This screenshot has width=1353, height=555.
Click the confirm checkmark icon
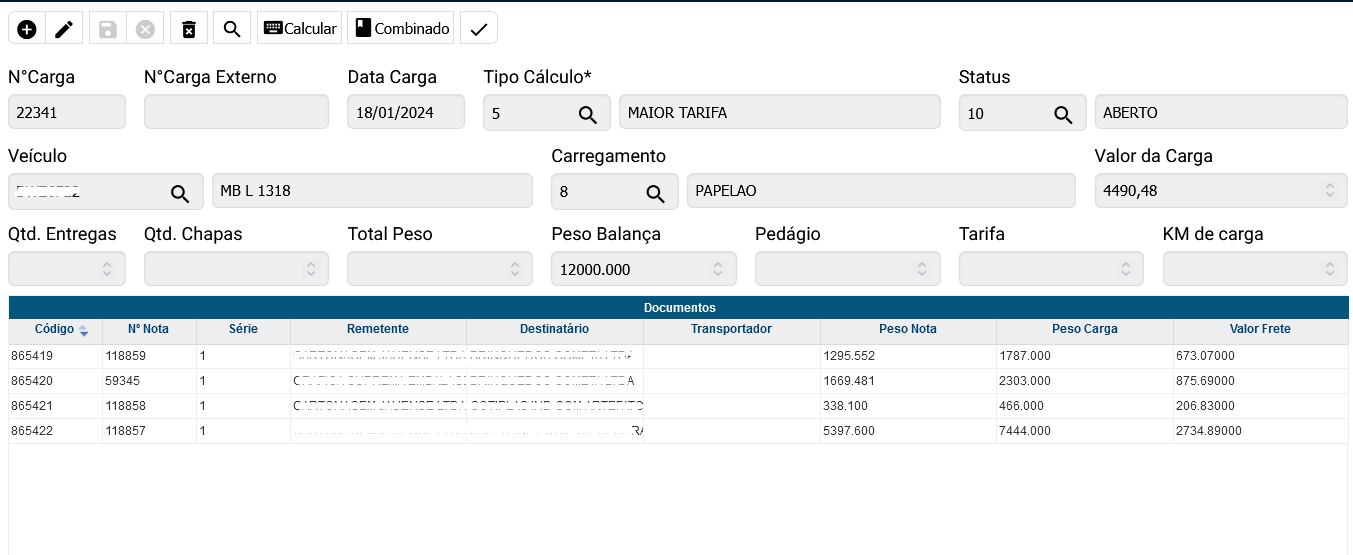478,29
